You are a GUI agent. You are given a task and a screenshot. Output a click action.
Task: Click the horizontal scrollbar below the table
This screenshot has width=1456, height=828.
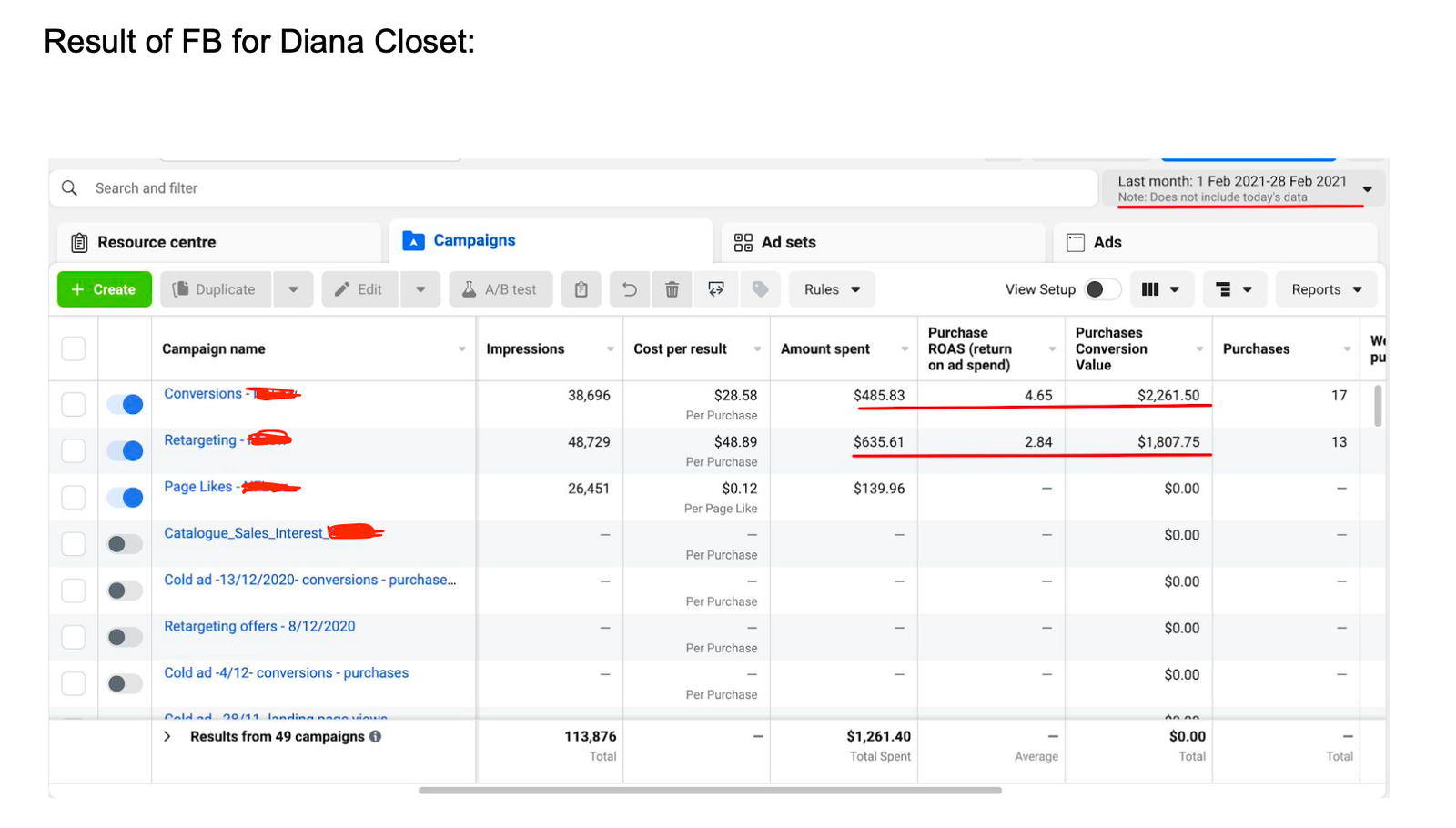[710, 790]
